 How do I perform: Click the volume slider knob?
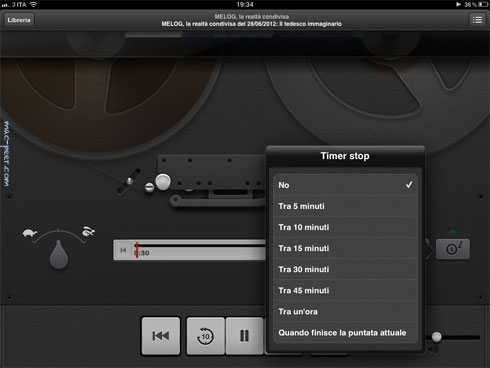pos(436,337)
